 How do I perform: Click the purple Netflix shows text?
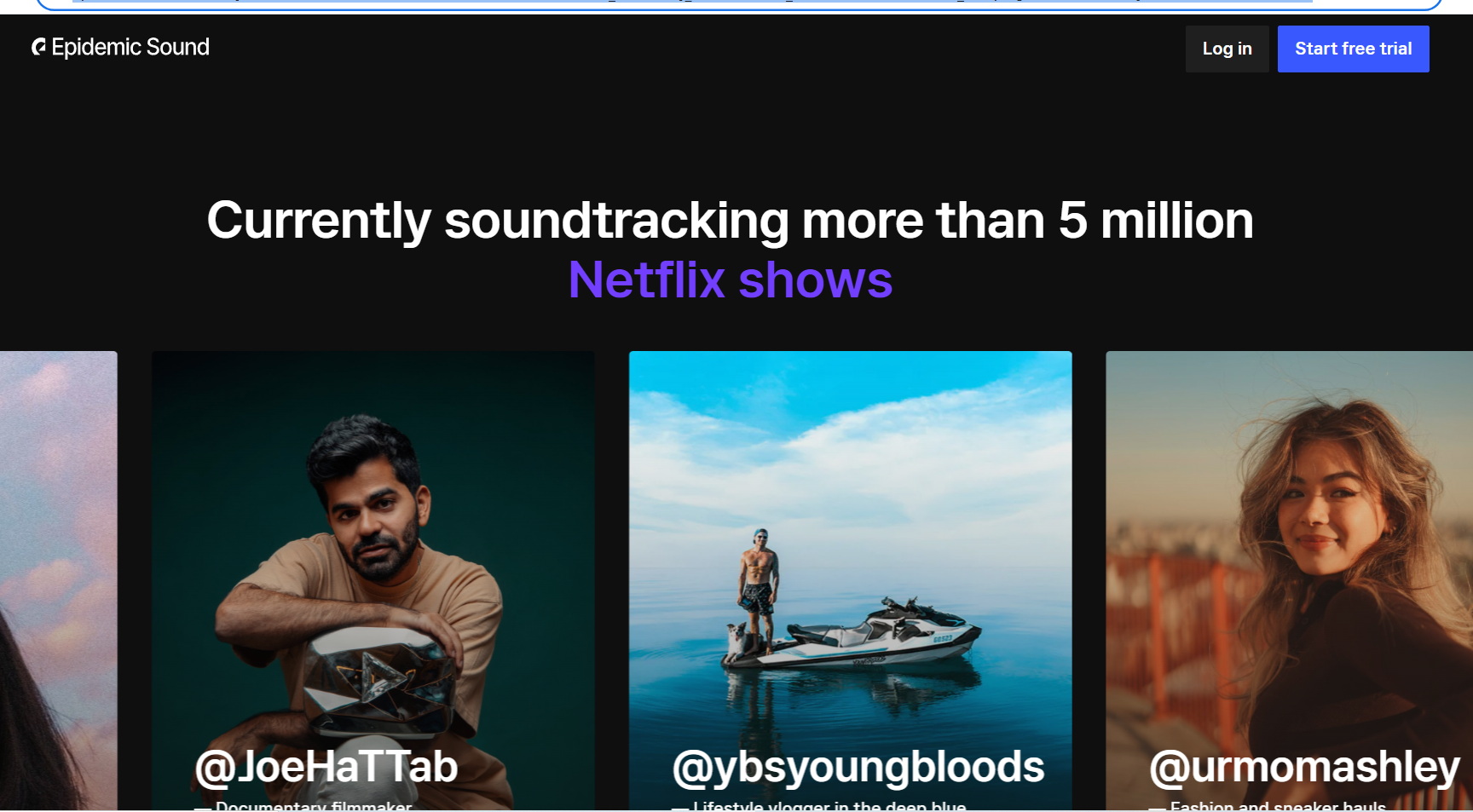[x=731, y=279]
